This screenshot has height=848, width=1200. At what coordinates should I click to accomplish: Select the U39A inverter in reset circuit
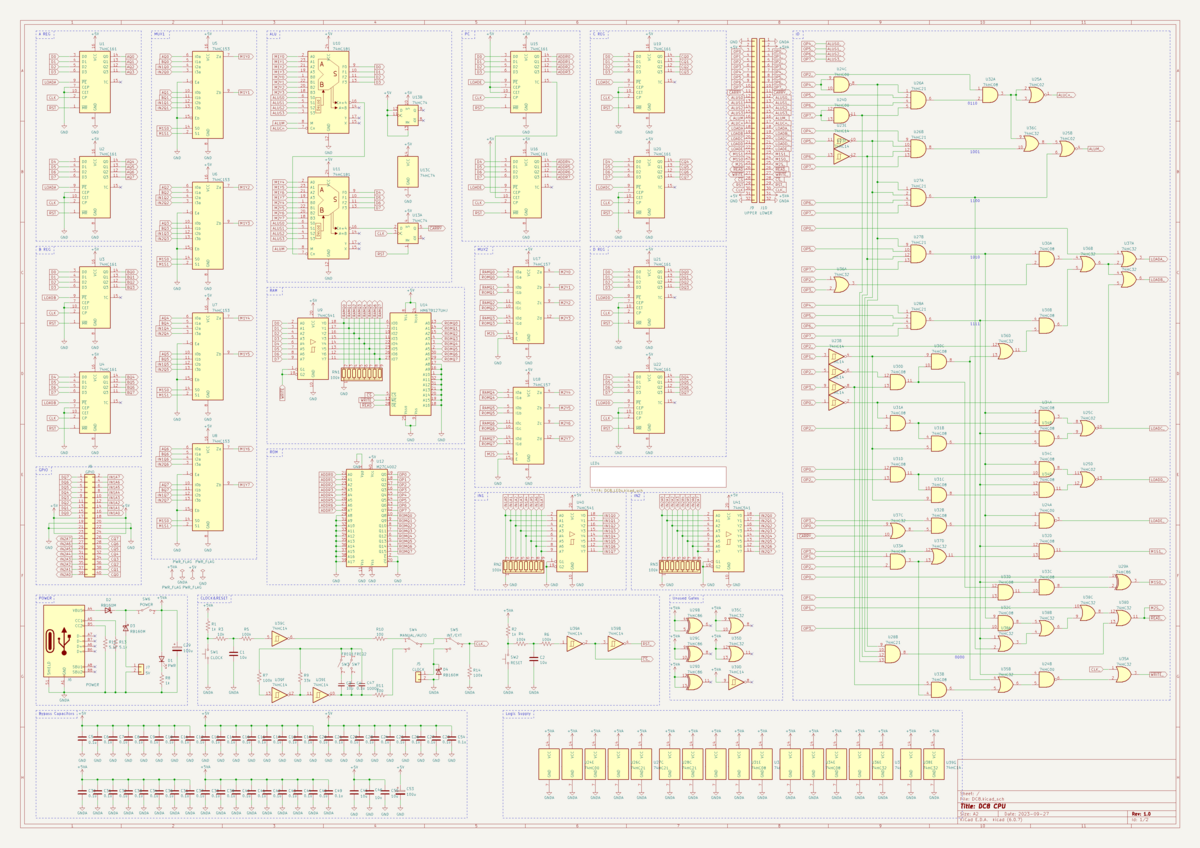point(575,645)
